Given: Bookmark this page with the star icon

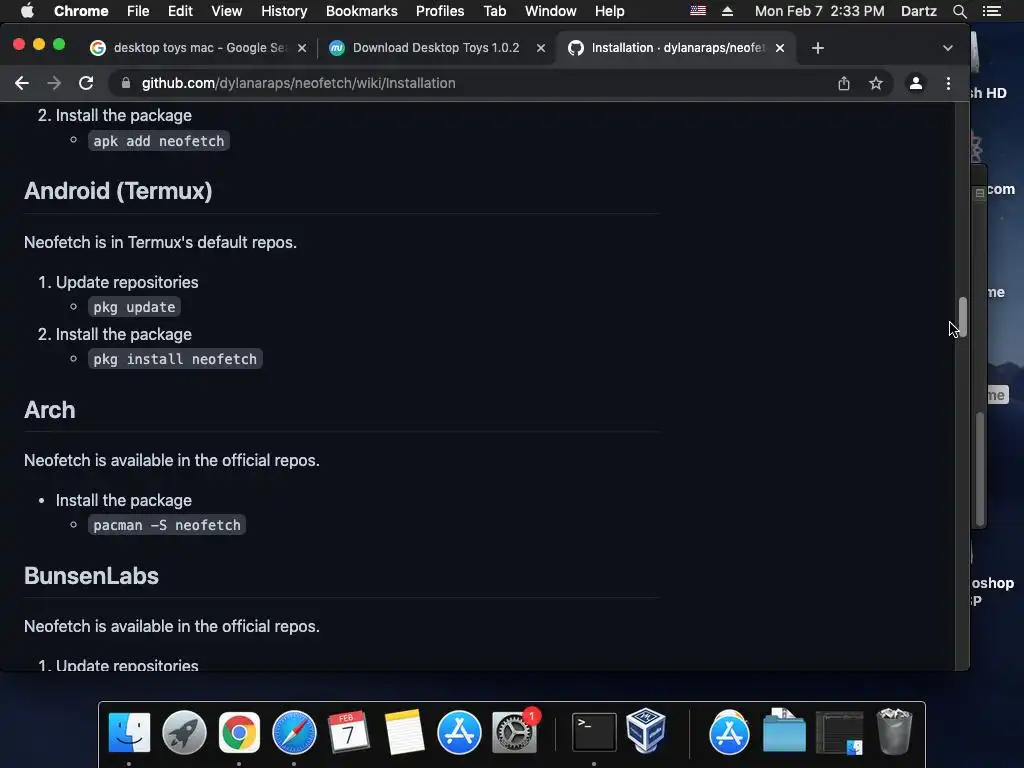Looking at the screenshot, I should pos(876,83).
